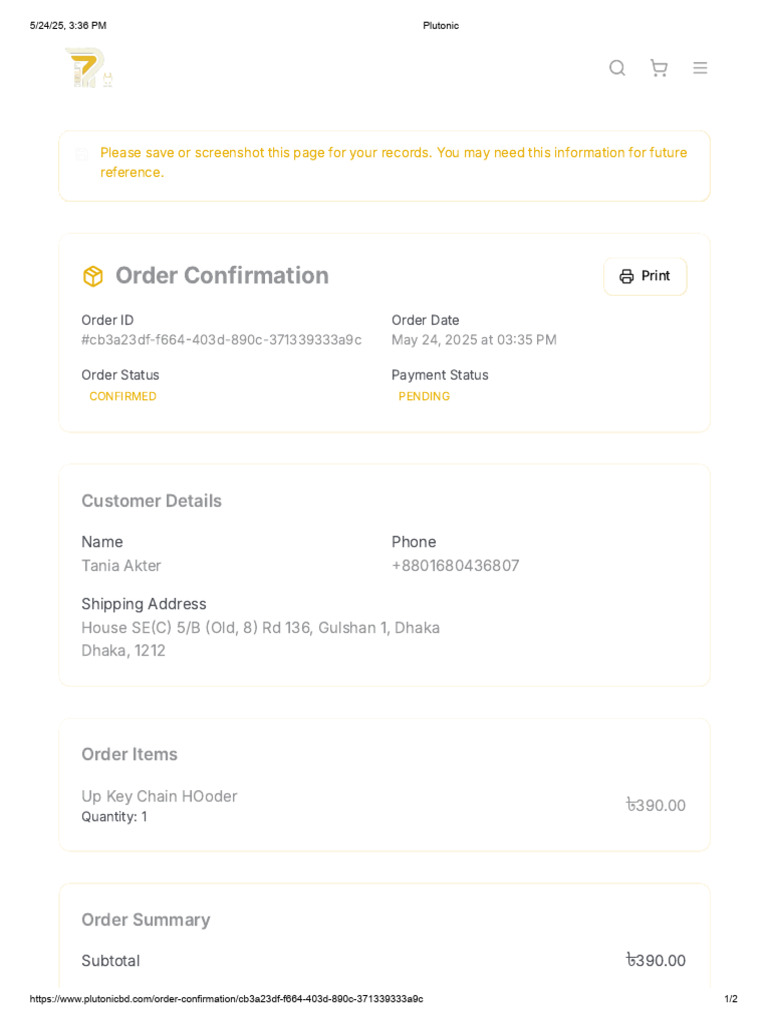Click the Subtotal amount in Order Summary
The image size is (768, 1024).
point(656,960)
